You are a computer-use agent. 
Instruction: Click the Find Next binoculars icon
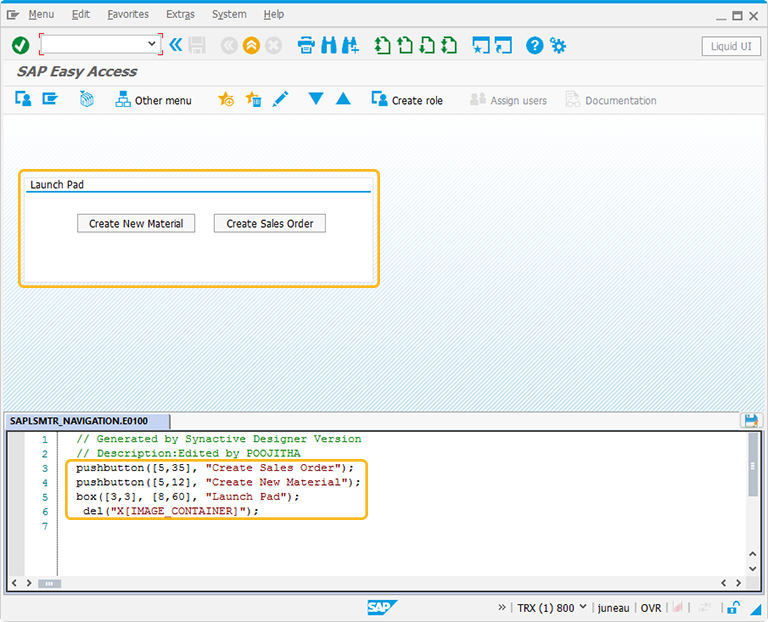coord(350,45)
